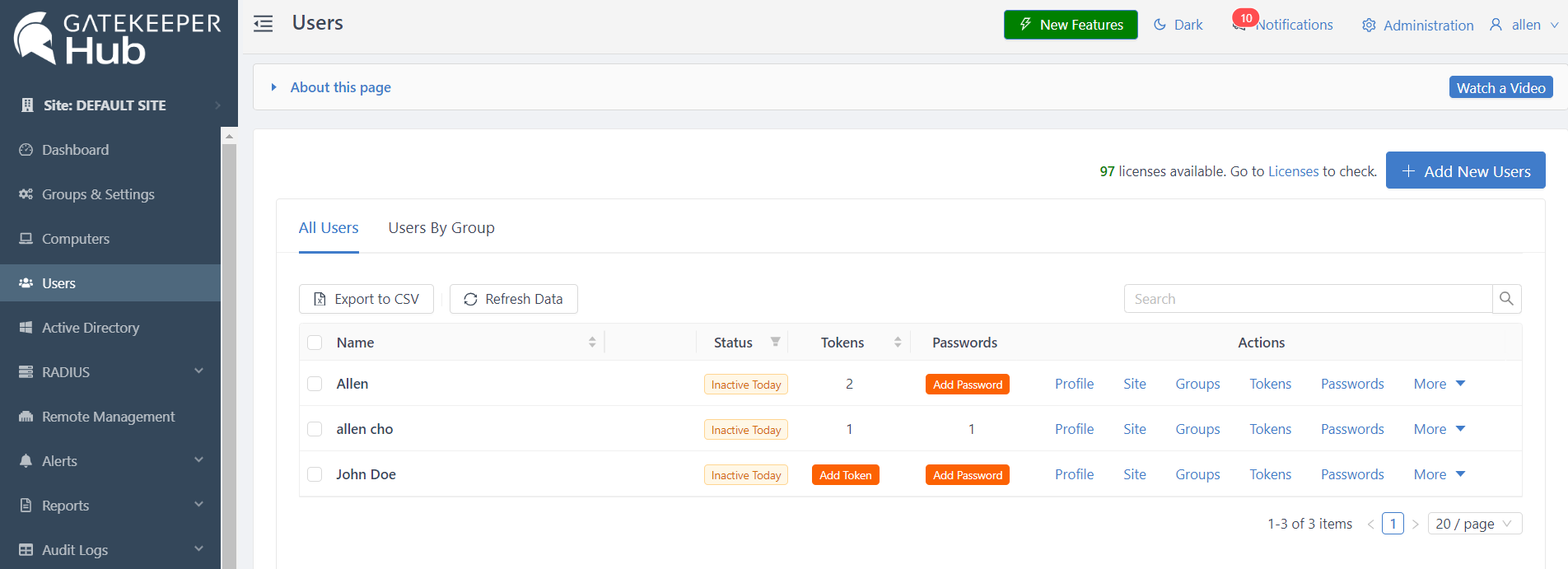Check the select-all checkbox in table header
The width and height of the screenshot is (1568, 569).
tap(315, 343)
